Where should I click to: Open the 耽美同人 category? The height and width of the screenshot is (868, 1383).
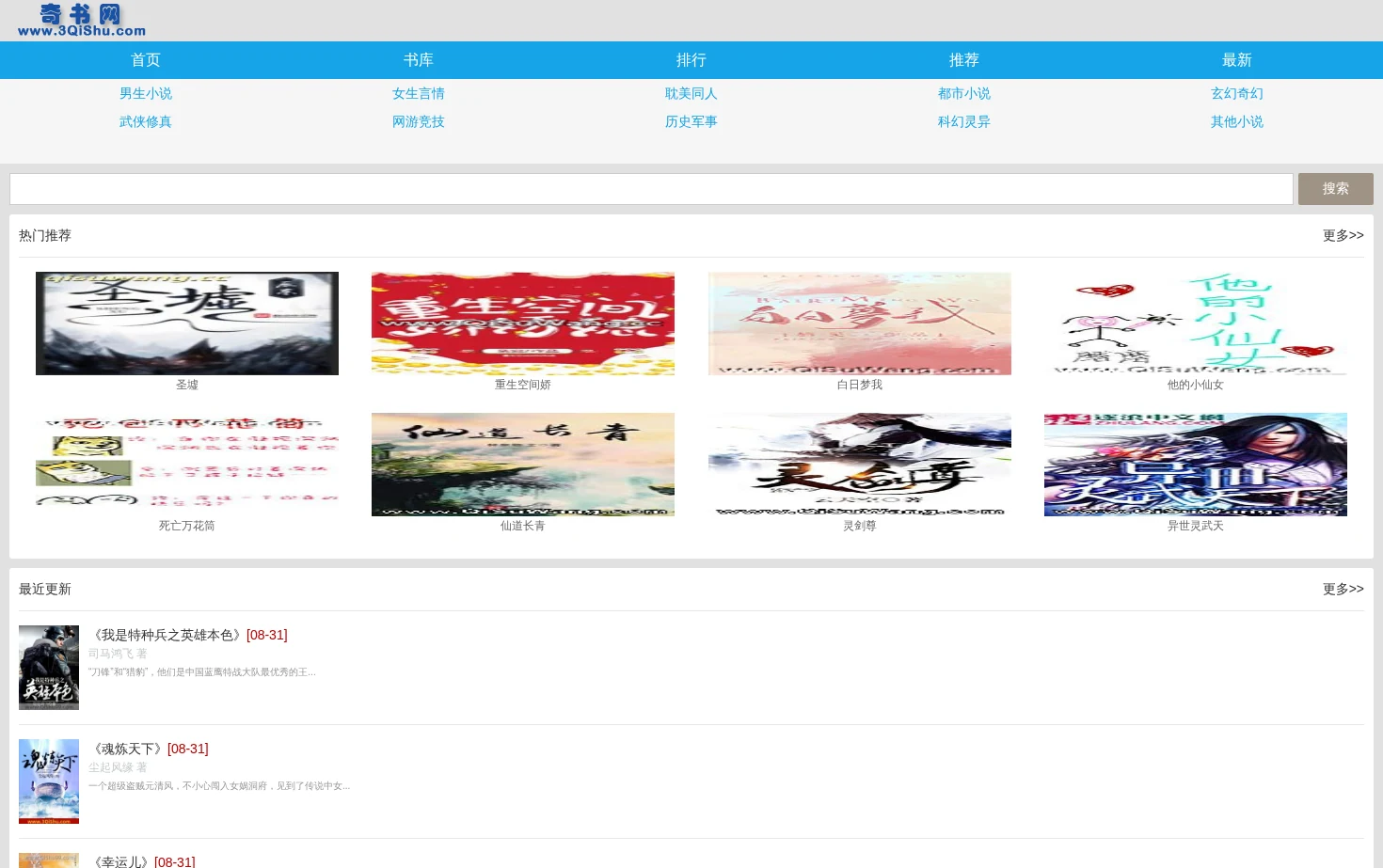pyautogui.click(x=691, y=93)
